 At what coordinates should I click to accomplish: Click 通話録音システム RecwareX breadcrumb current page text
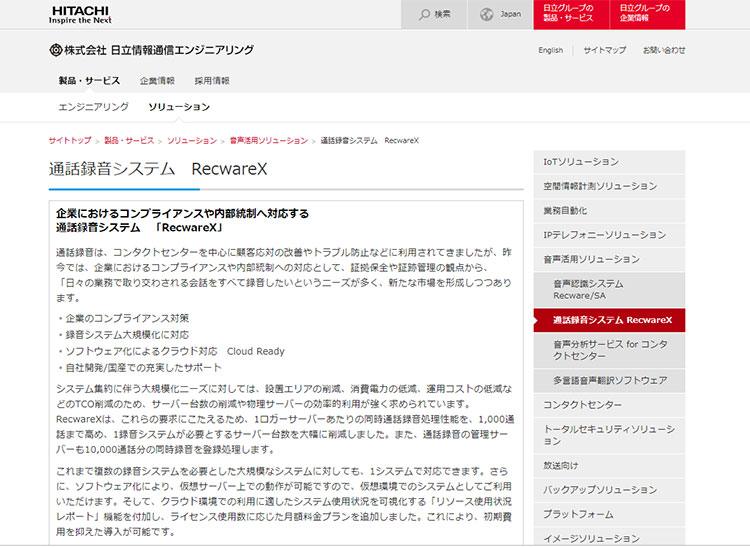click(x=370, y=141)
